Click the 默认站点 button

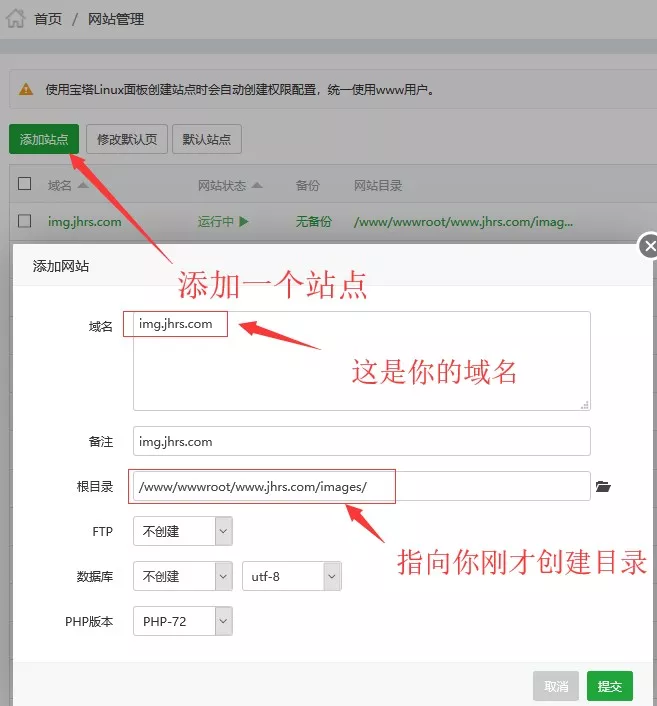(x=207, y=139)
